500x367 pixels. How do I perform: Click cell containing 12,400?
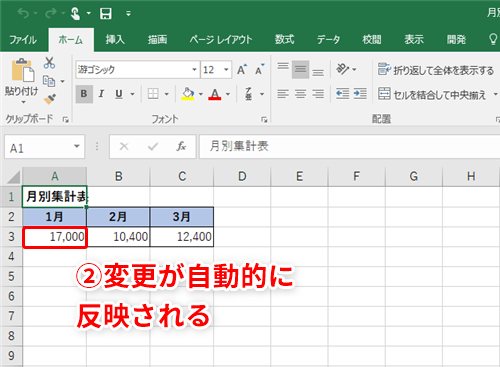[182, 237]
